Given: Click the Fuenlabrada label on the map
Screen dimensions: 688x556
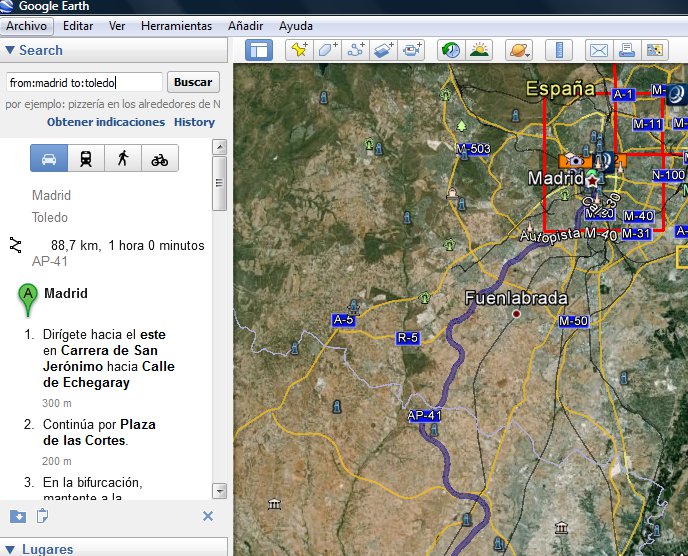Looking at the screenshot, I should [516, 298].
